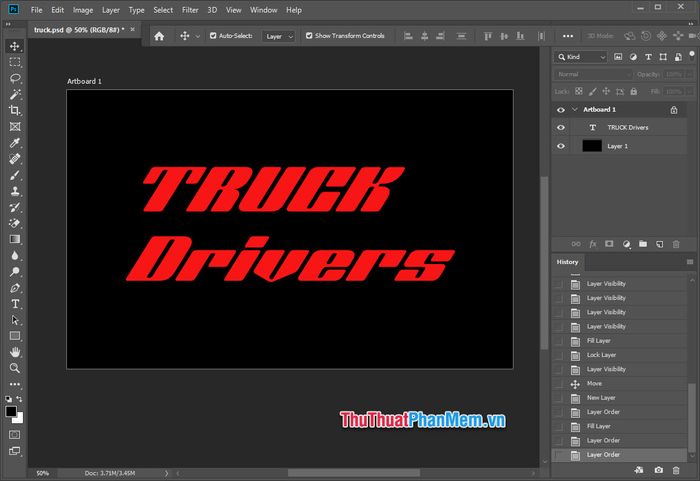700x481 pixels.
Task: Select the Hand tool
Action: pyautogui.click(x=15, y=352)
